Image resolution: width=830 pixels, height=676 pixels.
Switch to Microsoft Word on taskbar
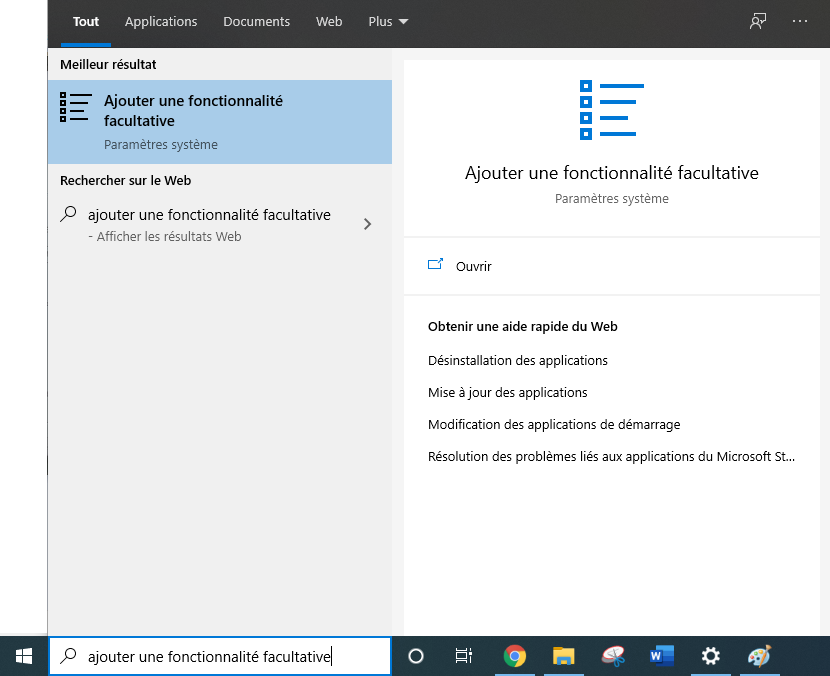tap(661, 656)
